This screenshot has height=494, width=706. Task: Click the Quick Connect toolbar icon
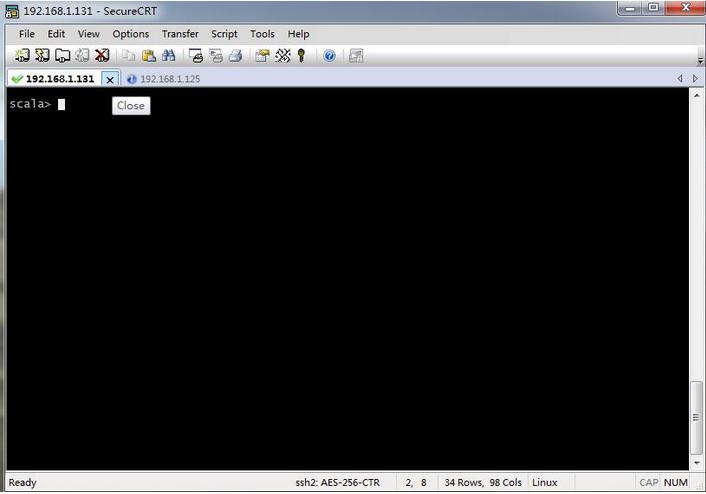[42, 55]
